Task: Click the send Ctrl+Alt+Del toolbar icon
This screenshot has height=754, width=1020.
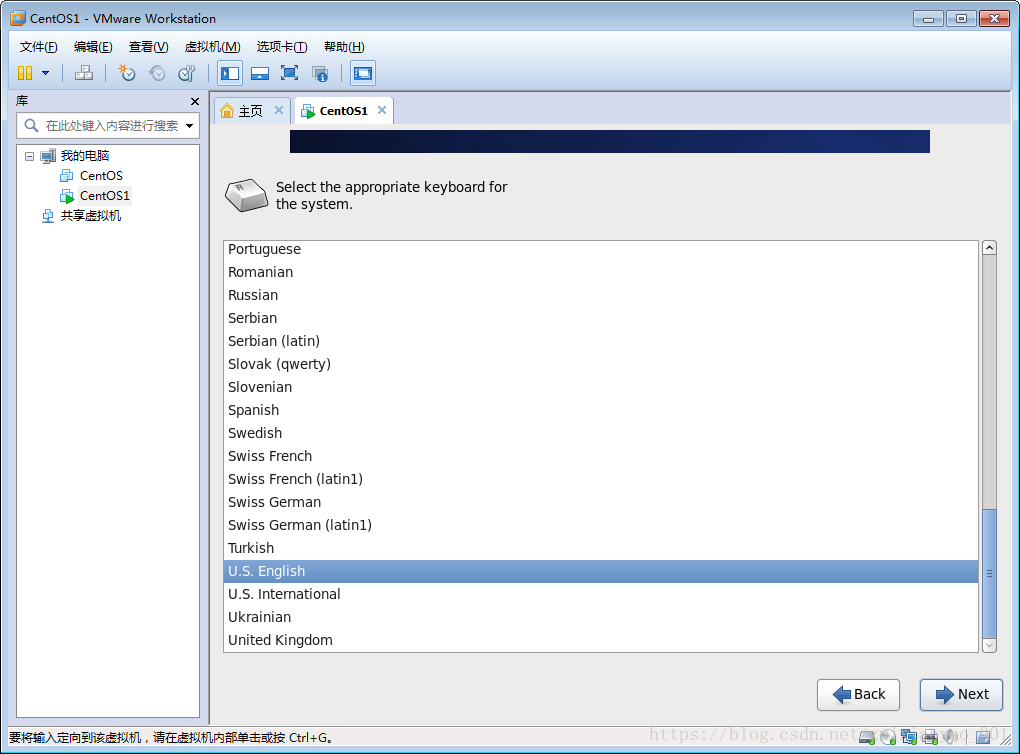Action: (x=84, y=73)
